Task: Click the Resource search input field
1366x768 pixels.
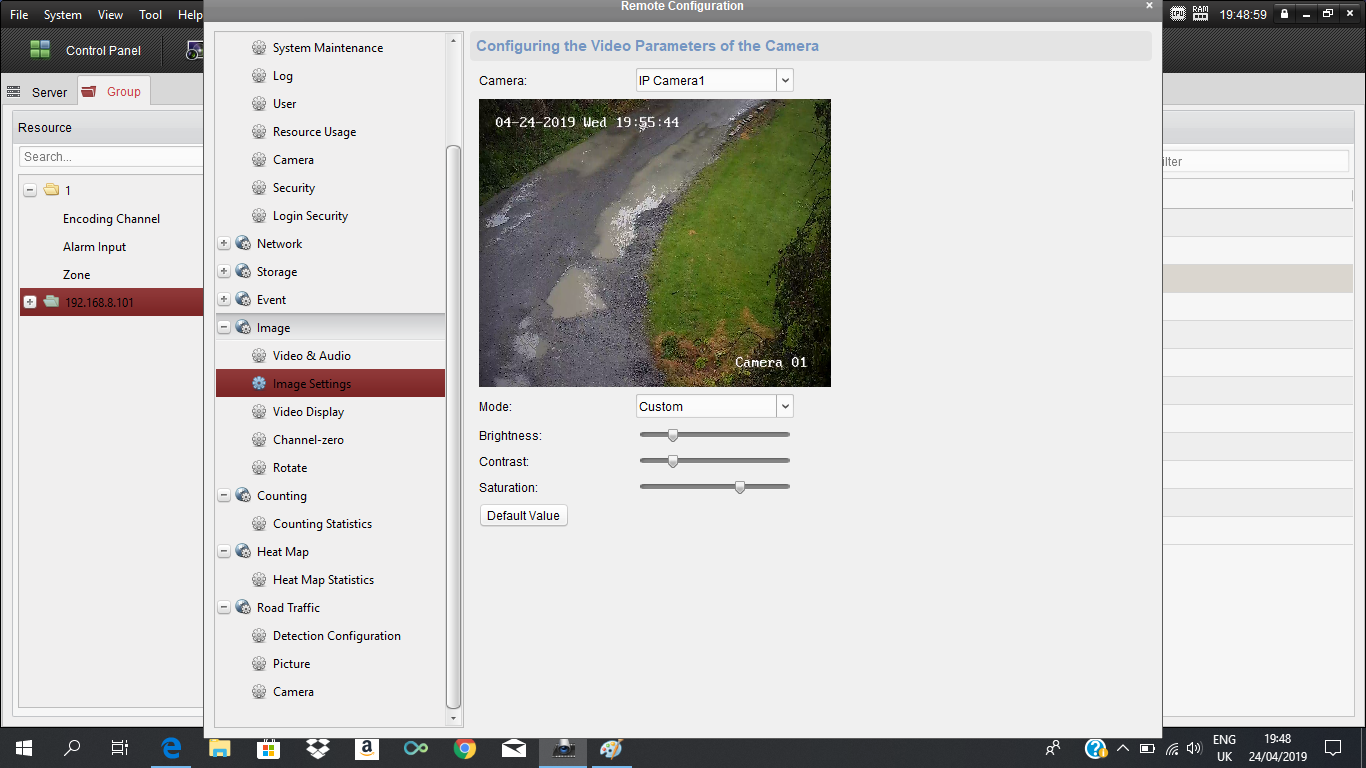Action: (x=110, y=157)
